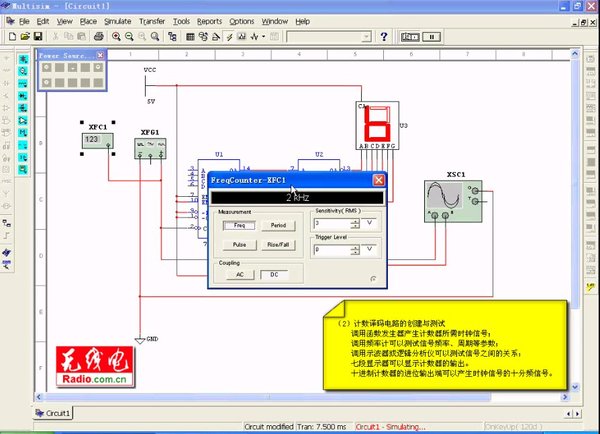Screen dimensions: 600x434
Task: Click the Trigger Level value field
Action: click(333, 250)
